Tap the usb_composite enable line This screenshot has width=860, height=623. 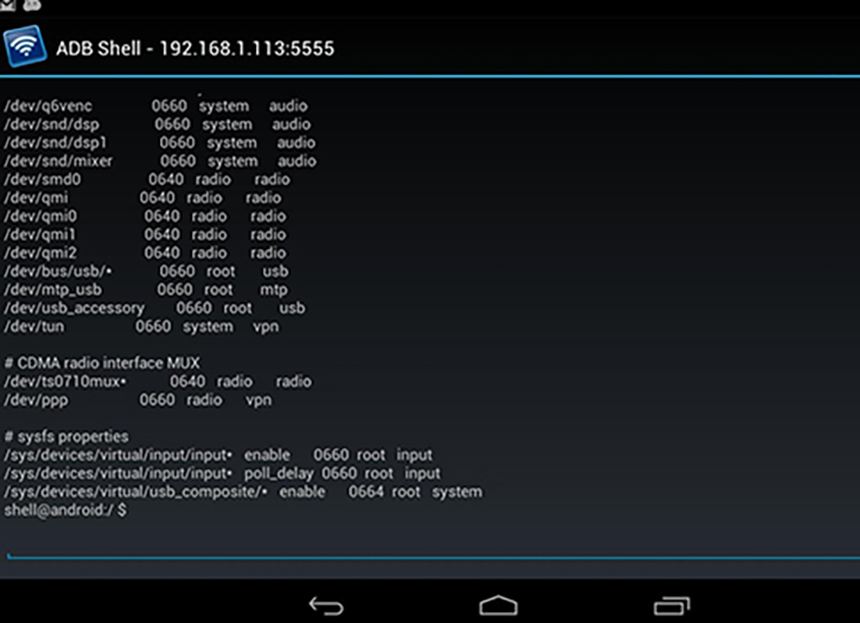point(242,492)
